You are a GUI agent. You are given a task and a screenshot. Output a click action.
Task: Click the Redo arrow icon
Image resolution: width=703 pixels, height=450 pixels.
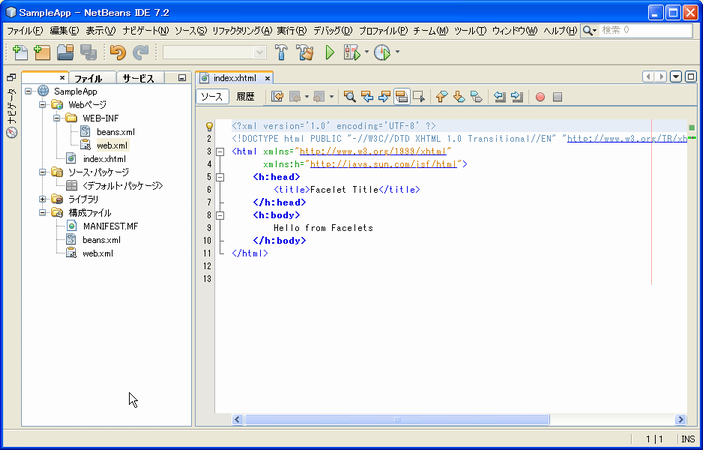tap(141, 53)
